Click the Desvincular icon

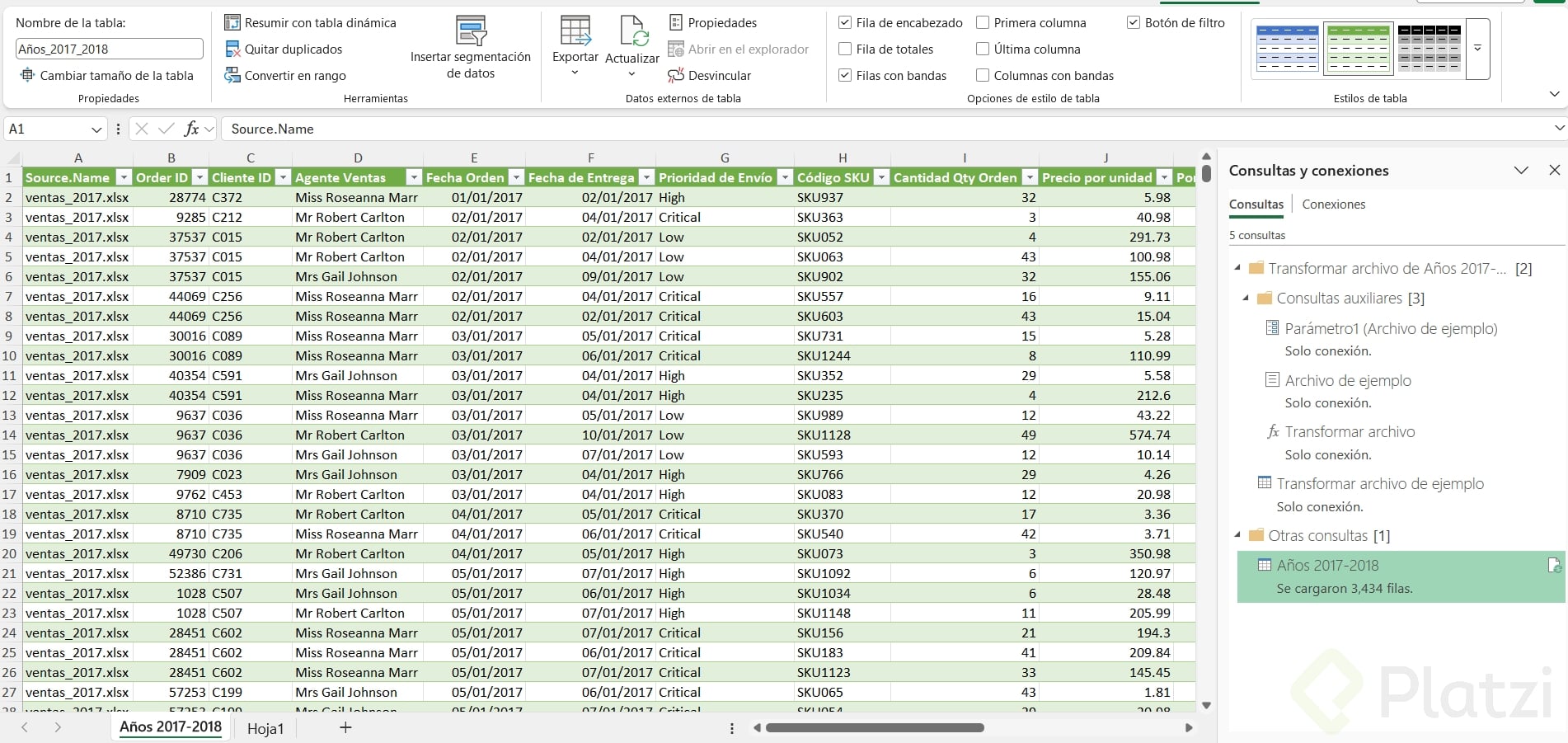[676, 76]
